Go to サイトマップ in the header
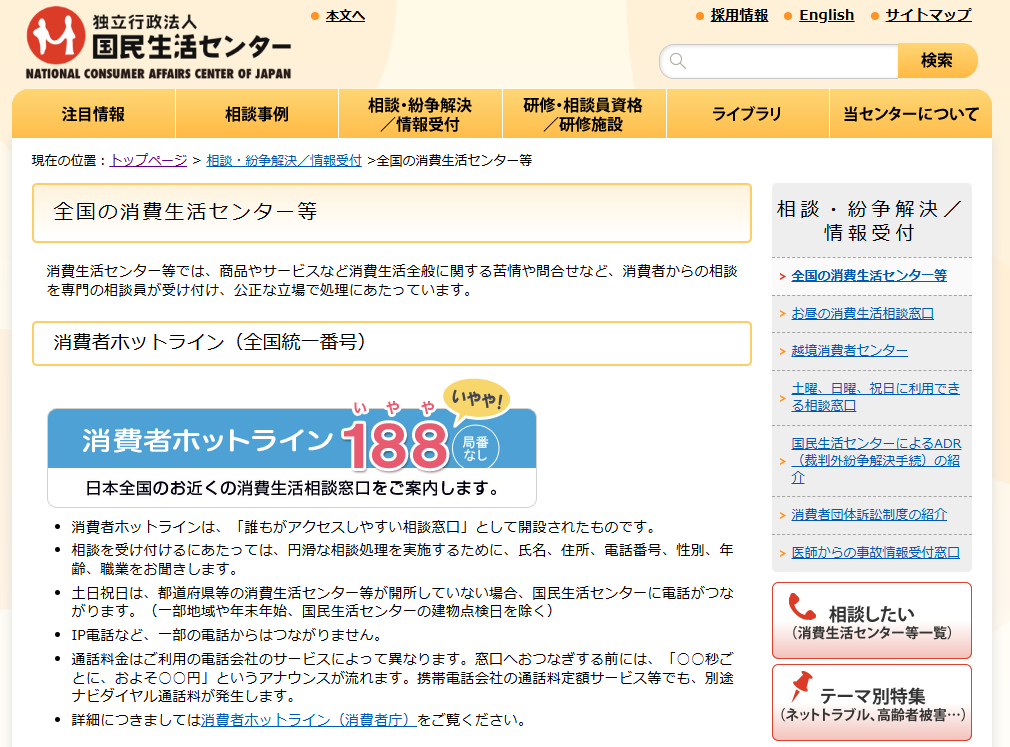The width and height of the screenshot is (1010, 747). point(927,15)
